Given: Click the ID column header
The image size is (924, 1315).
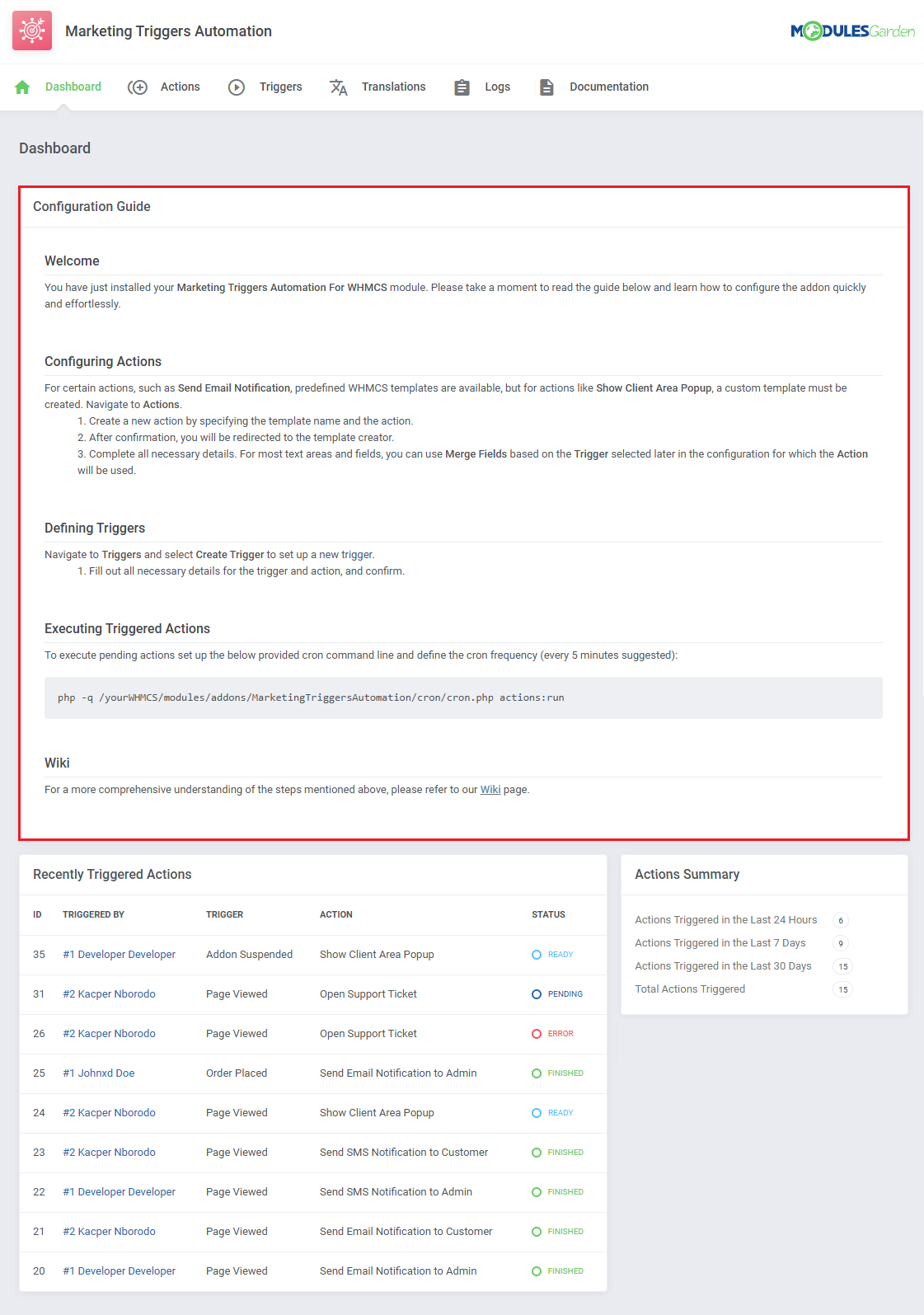Looking at the screenshot, I should click(x=37, y=914).
